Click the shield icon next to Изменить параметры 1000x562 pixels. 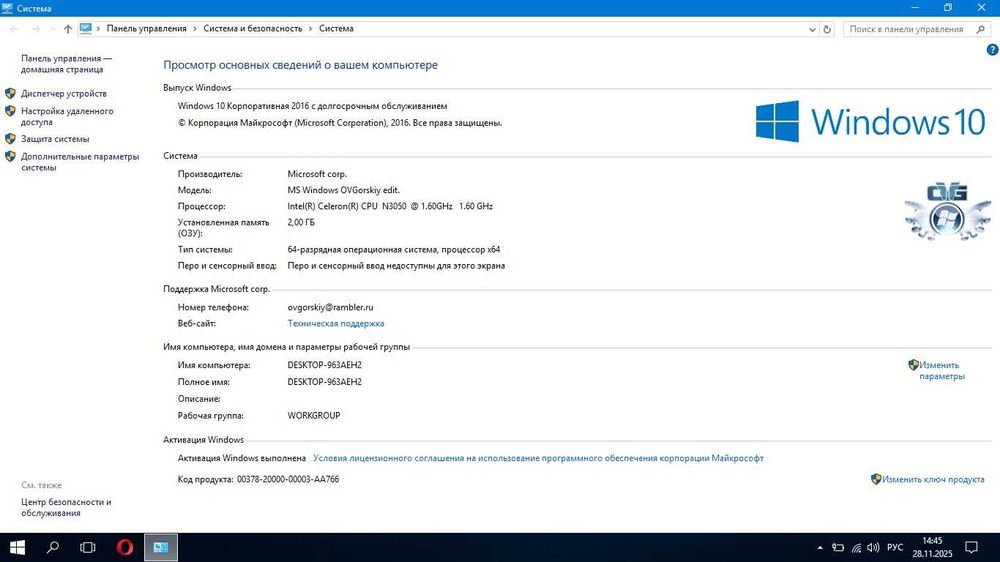click(x=913, y=365)
